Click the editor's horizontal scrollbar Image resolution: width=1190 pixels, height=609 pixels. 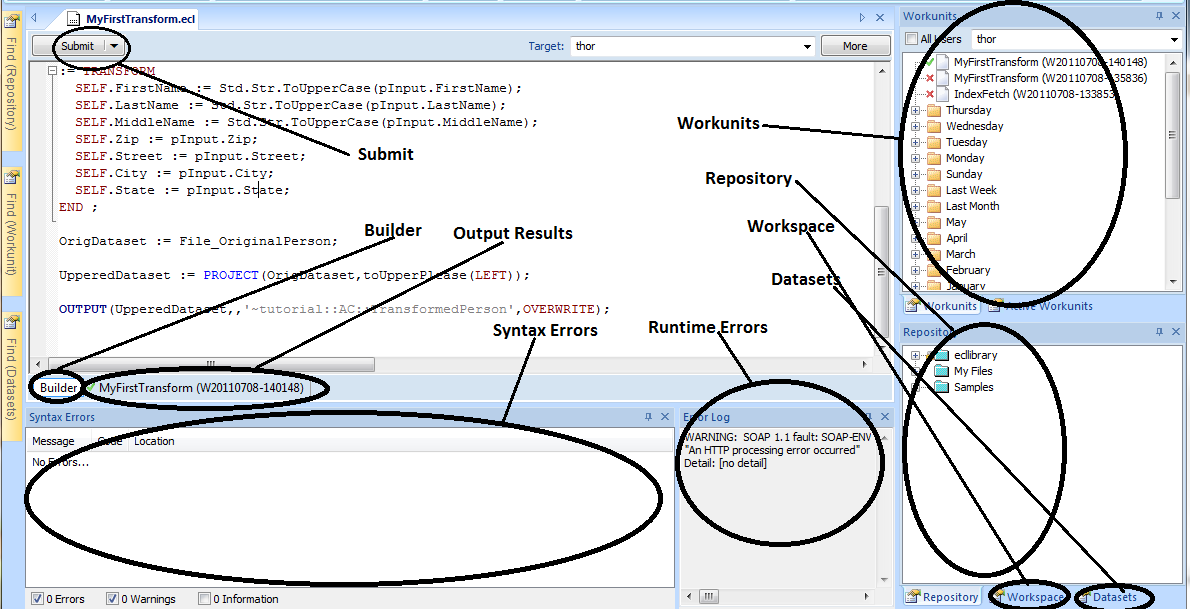210,364
